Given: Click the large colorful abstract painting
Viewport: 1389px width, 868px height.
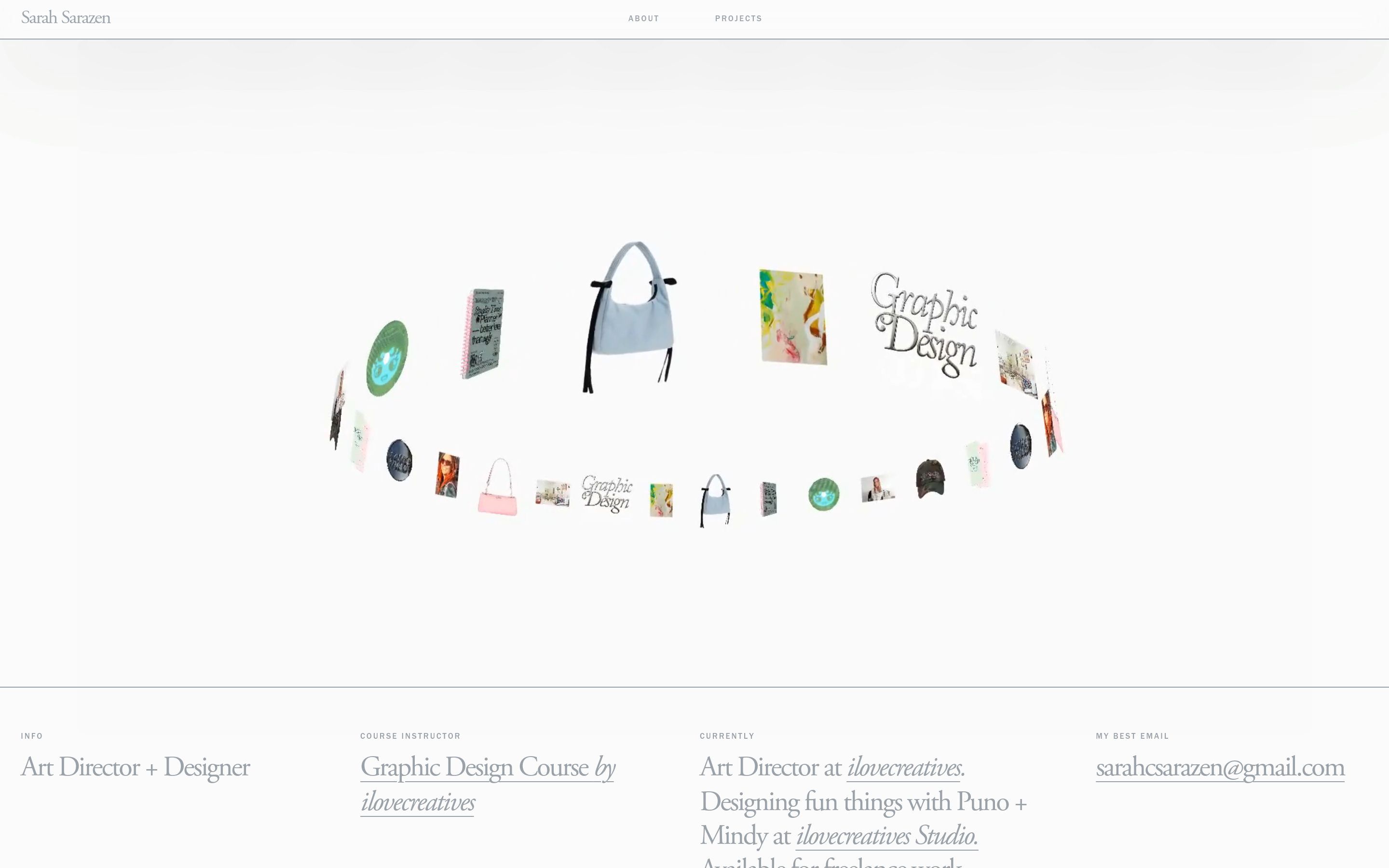Looking at the screenshot, I should [793, 317].
